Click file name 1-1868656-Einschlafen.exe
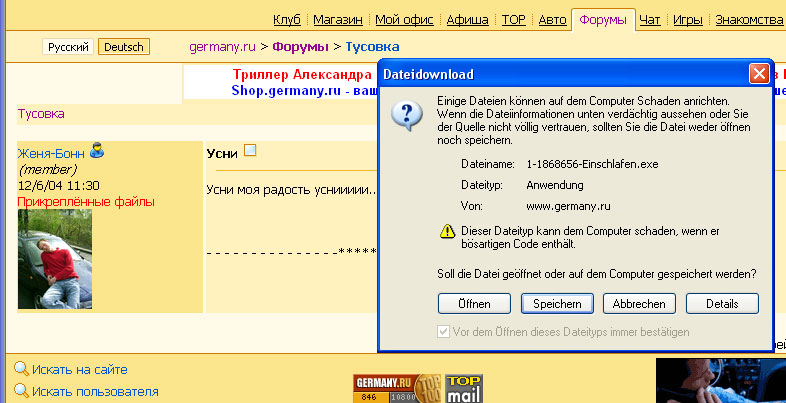This screenshot has height=403, width=786. tap(592, 164)
